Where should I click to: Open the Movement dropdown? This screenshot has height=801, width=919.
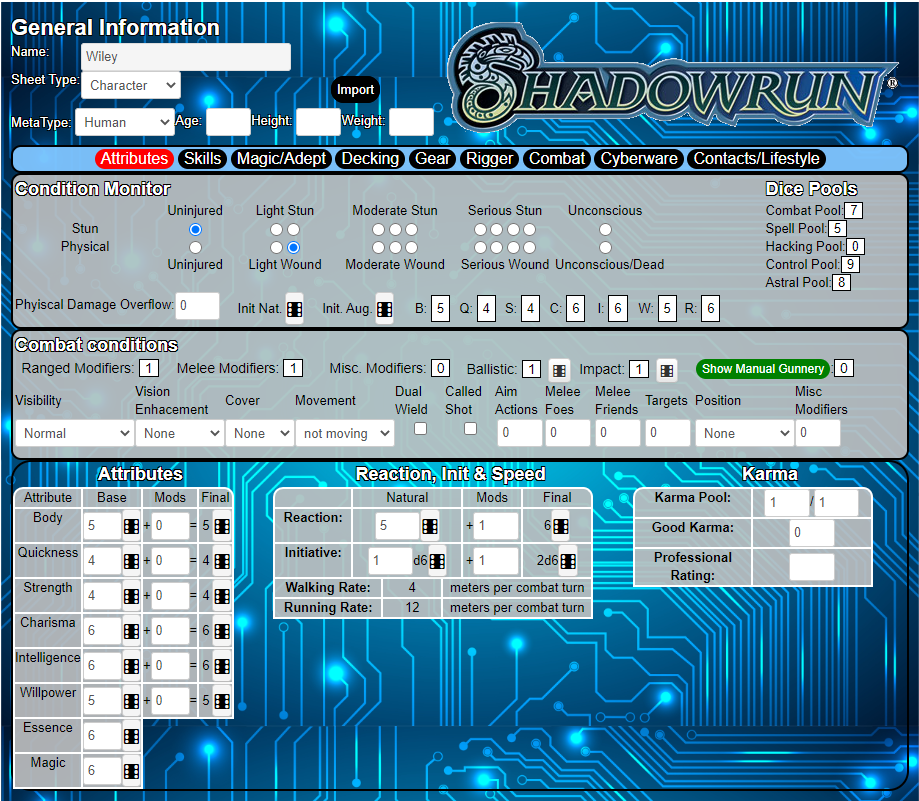345,434
